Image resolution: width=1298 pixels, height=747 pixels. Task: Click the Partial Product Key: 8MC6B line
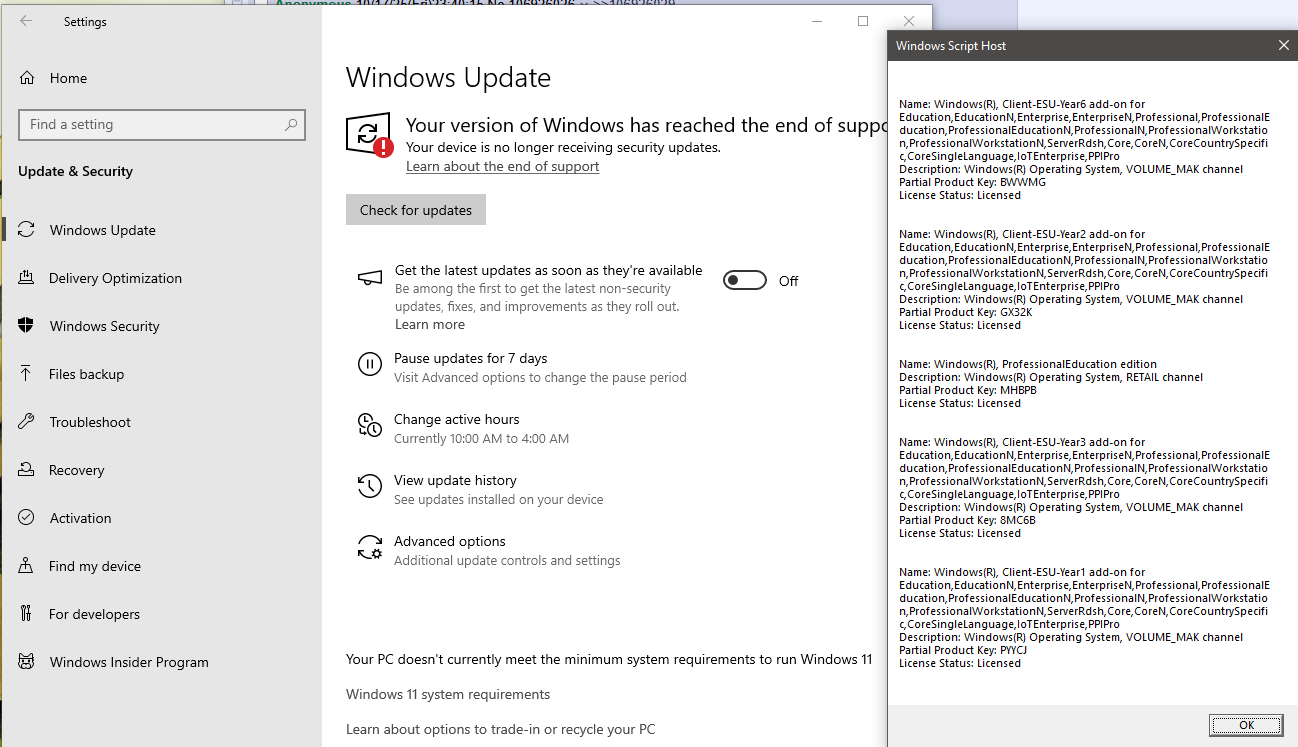967,520
